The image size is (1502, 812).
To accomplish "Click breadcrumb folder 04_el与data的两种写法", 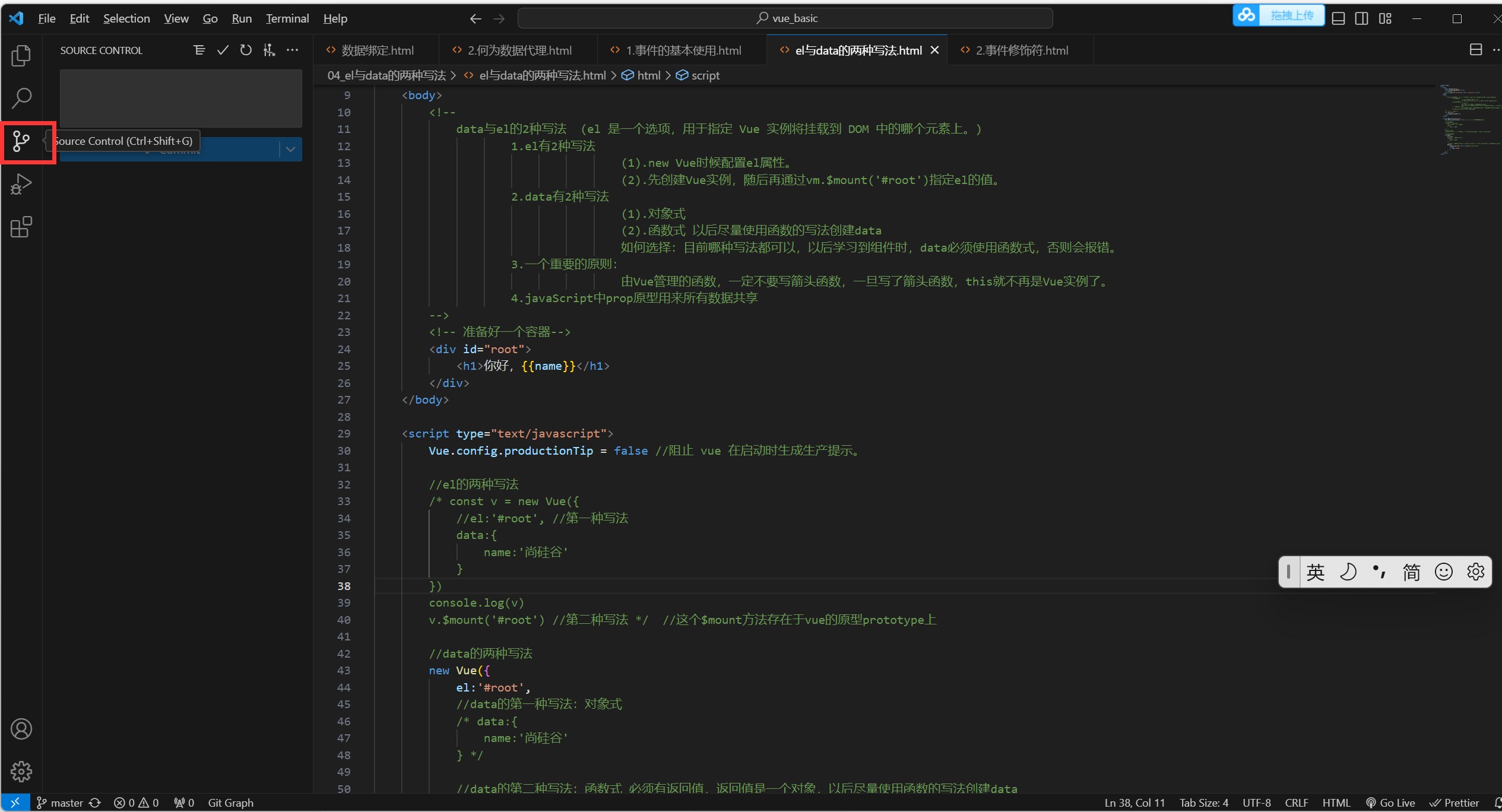I will 386,75.
